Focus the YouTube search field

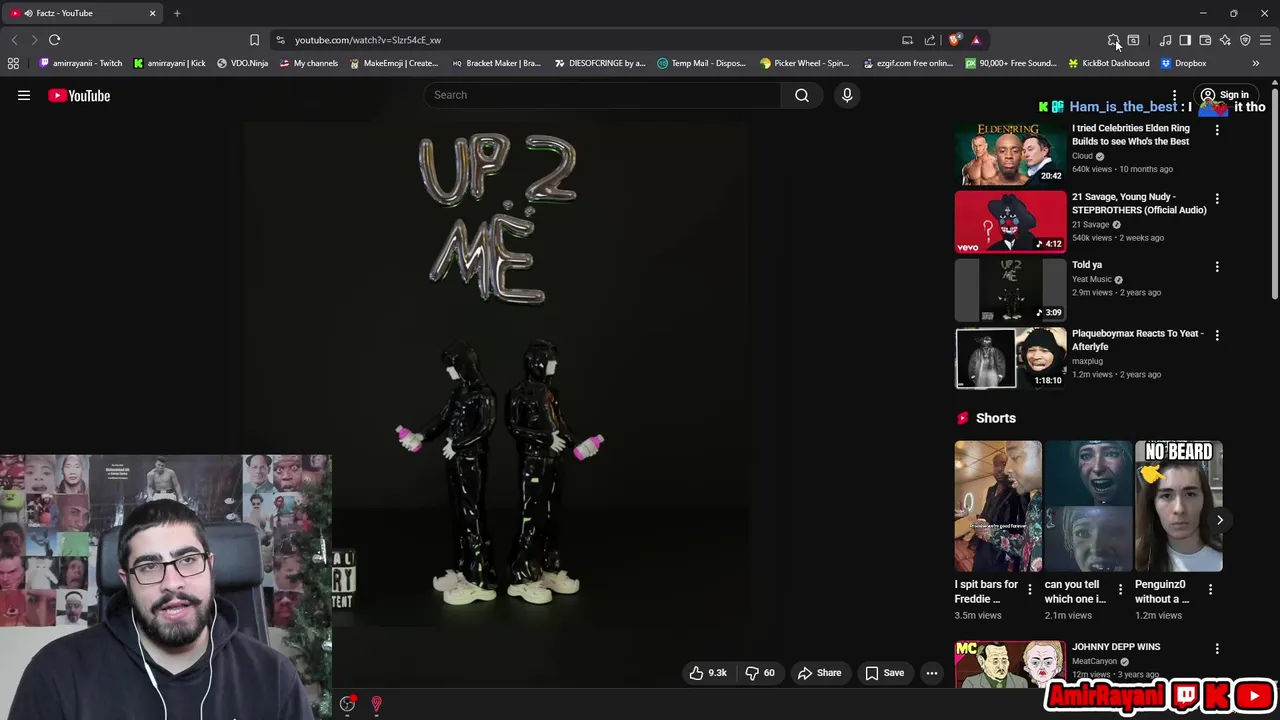(602, 95)
